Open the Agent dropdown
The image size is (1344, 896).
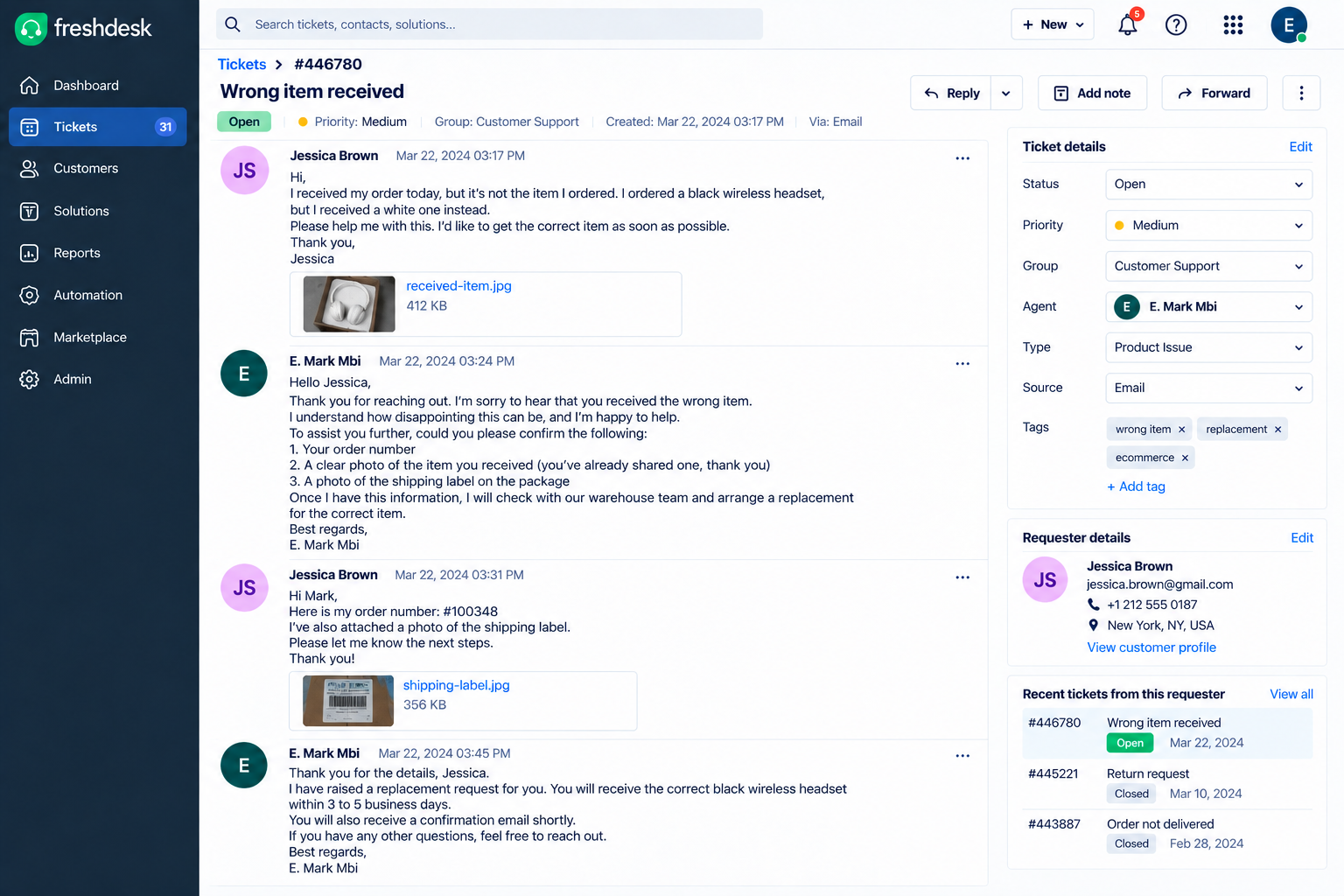pyautogui.click(x=1208, y=306)
